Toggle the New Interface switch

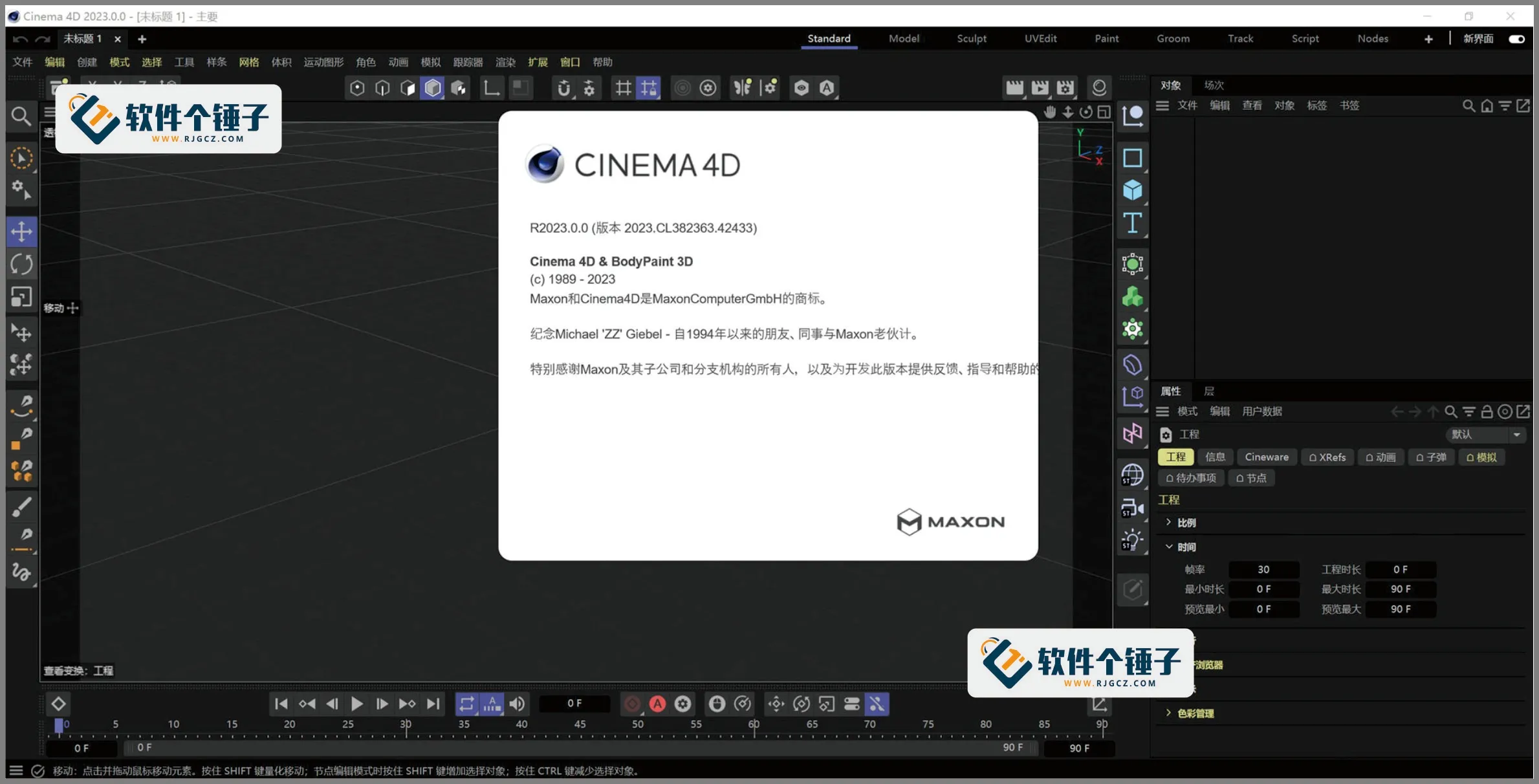tap(1516, 39)
